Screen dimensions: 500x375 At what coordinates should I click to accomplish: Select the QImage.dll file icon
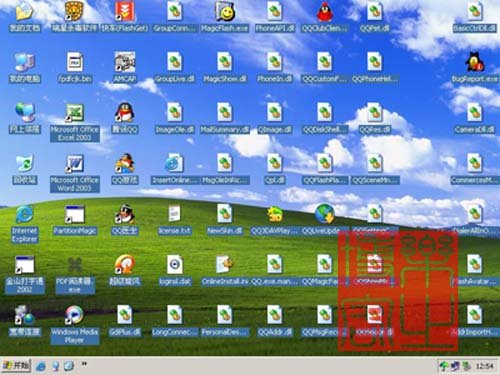click(x=275, y=112)
